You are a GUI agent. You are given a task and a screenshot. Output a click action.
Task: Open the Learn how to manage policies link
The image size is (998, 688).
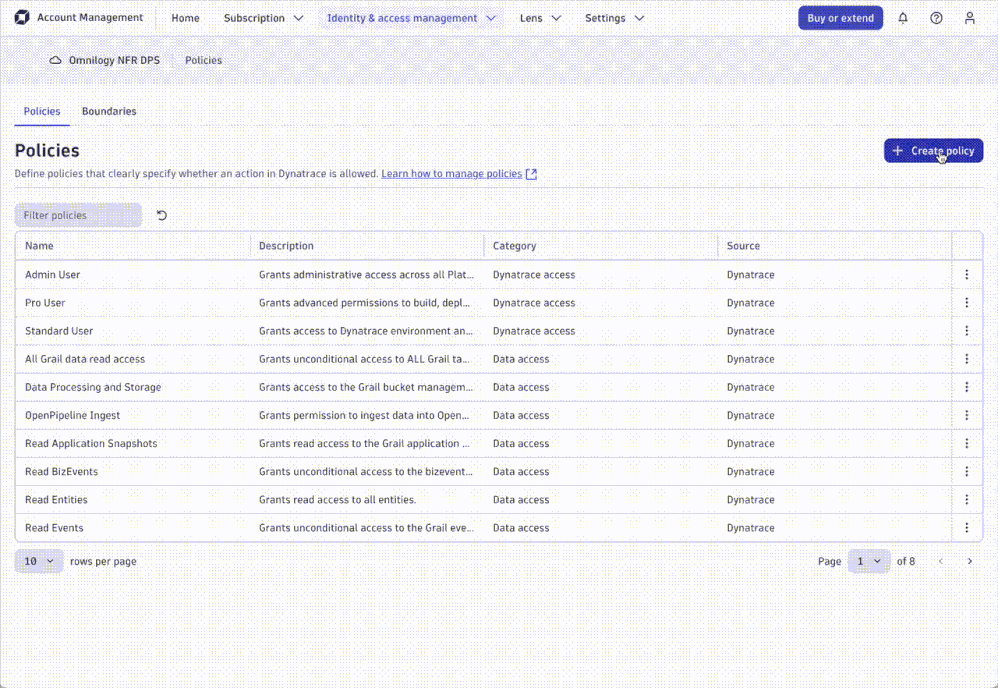451,173
